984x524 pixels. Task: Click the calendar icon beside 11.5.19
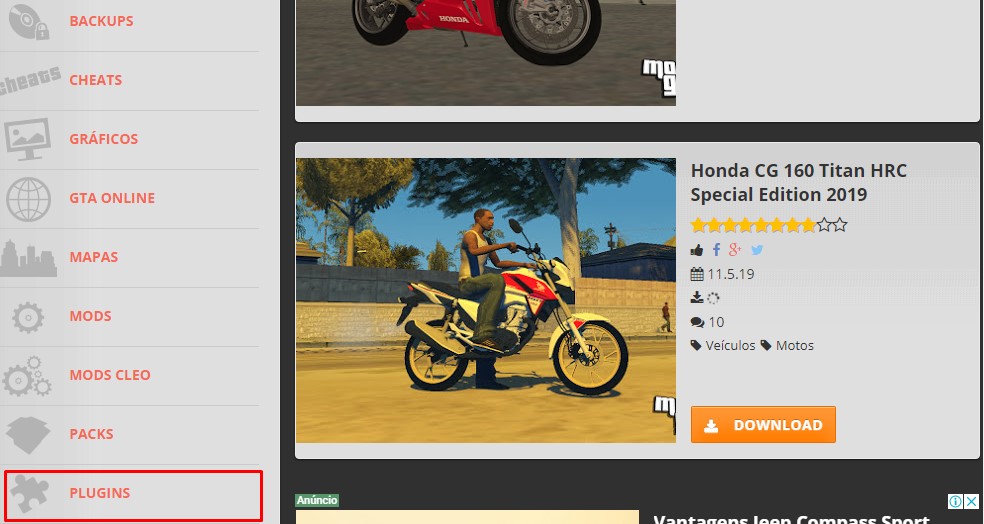pos(697,274)
